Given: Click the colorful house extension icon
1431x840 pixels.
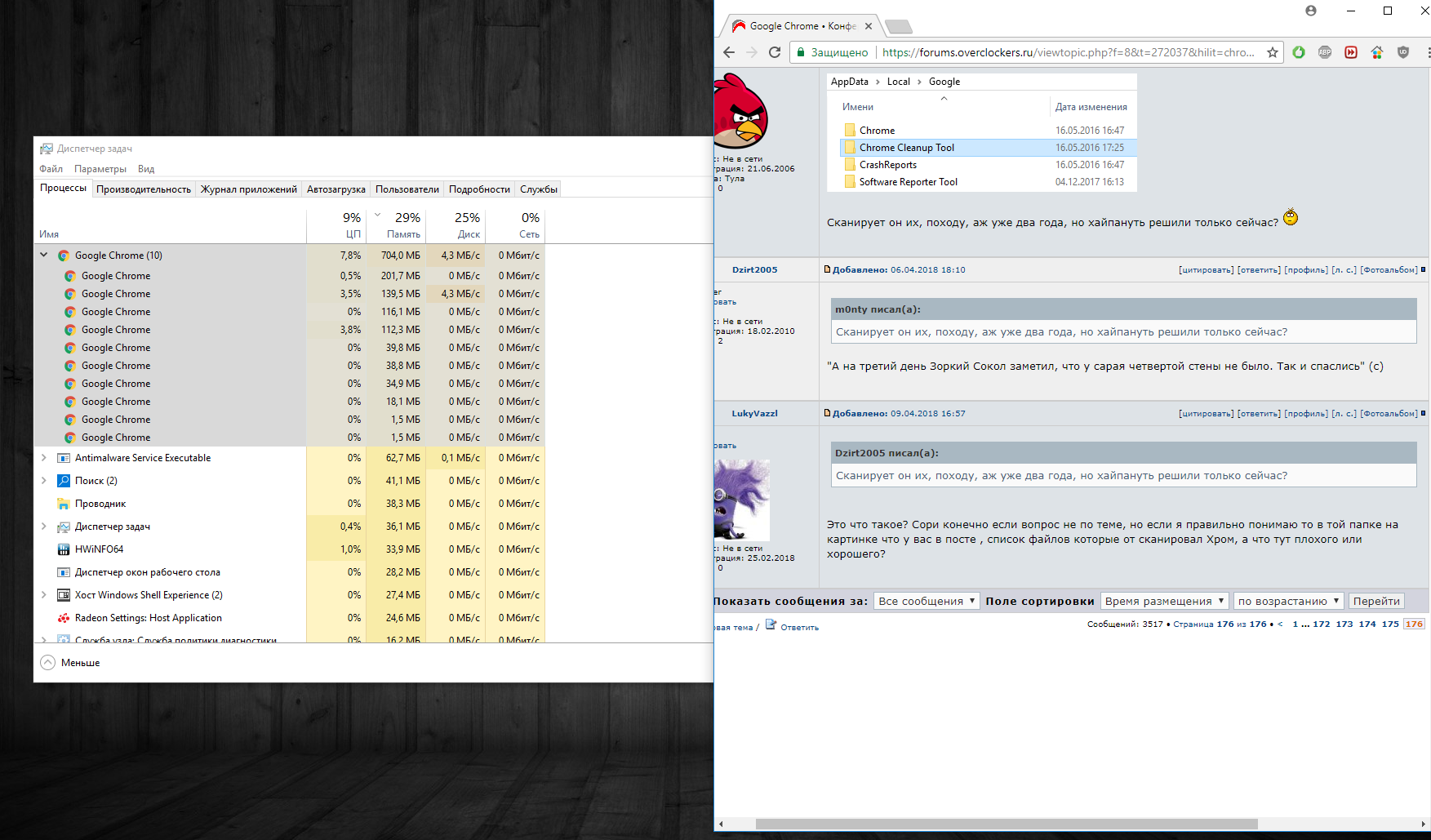Looking at the screenshot, I should coord(1377,52).
